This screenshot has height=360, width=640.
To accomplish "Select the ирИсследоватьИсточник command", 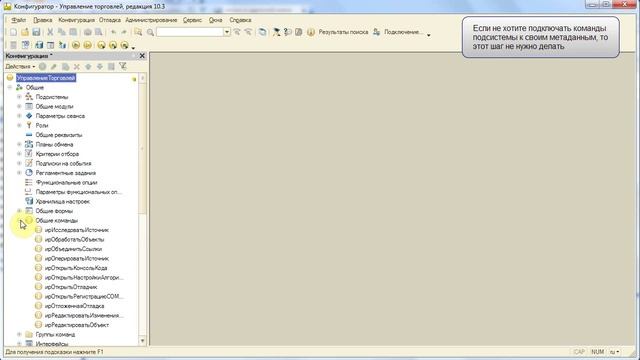I will [77, 230].
